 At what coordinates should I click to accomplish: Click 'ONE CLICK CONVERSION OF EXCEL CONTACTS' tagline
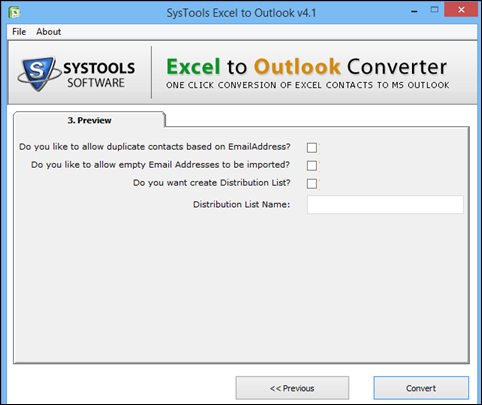(x=307, y=85)
